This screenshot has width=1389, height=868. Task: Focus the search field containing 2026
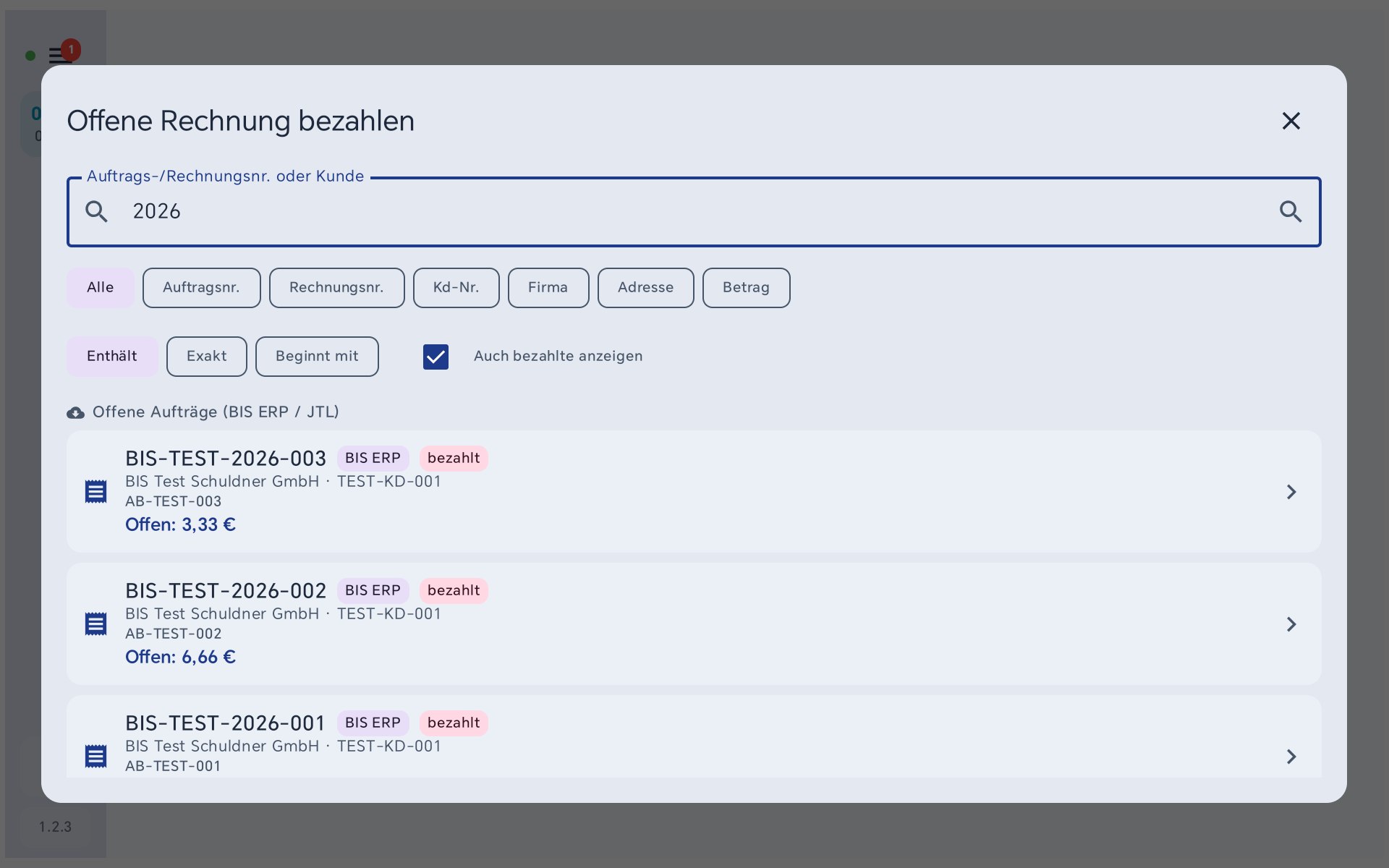(x=694, y=212)
